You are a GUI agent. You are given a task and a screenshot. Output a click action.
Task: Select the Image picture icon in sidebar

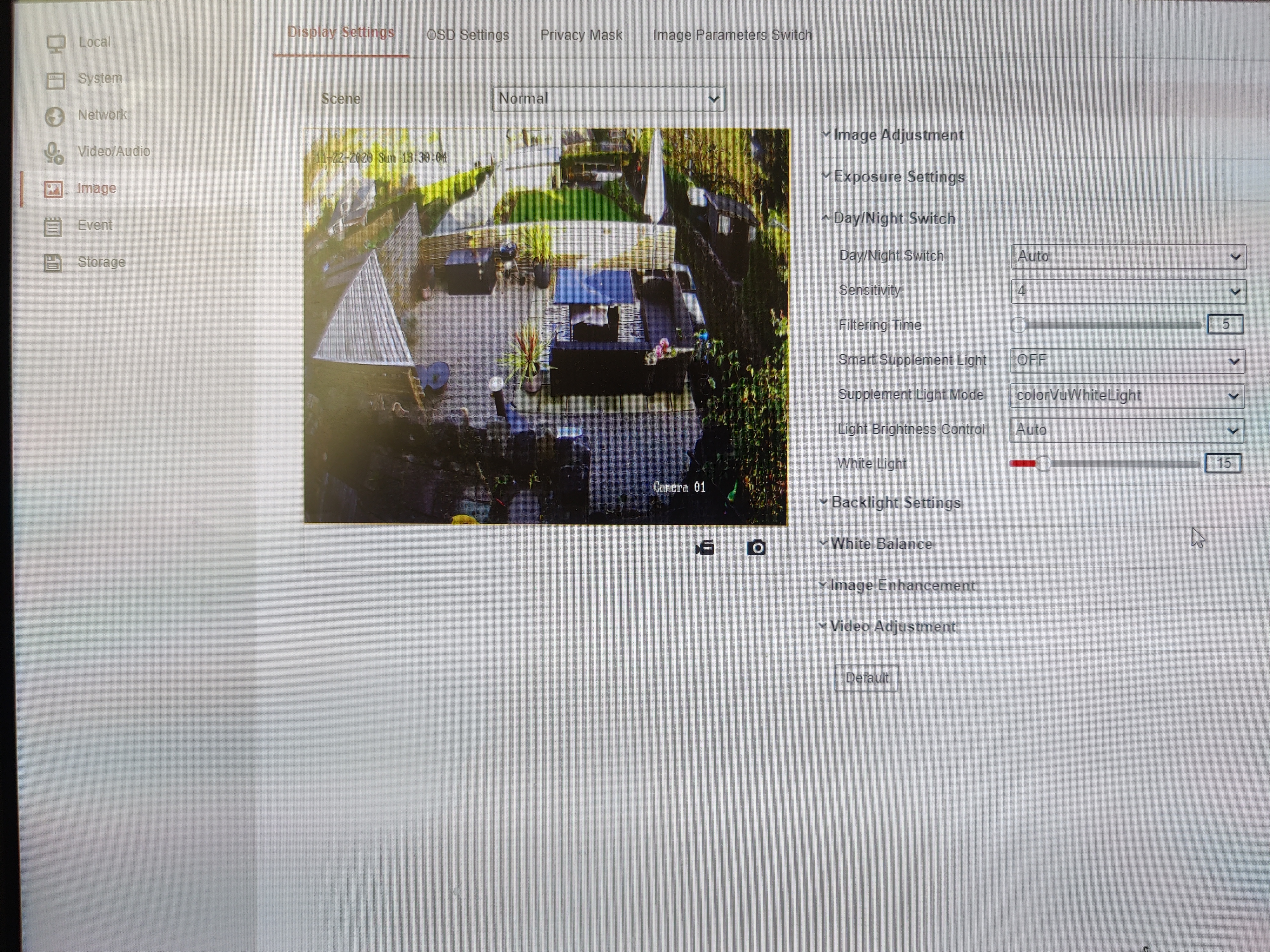(x=53, y=189)
